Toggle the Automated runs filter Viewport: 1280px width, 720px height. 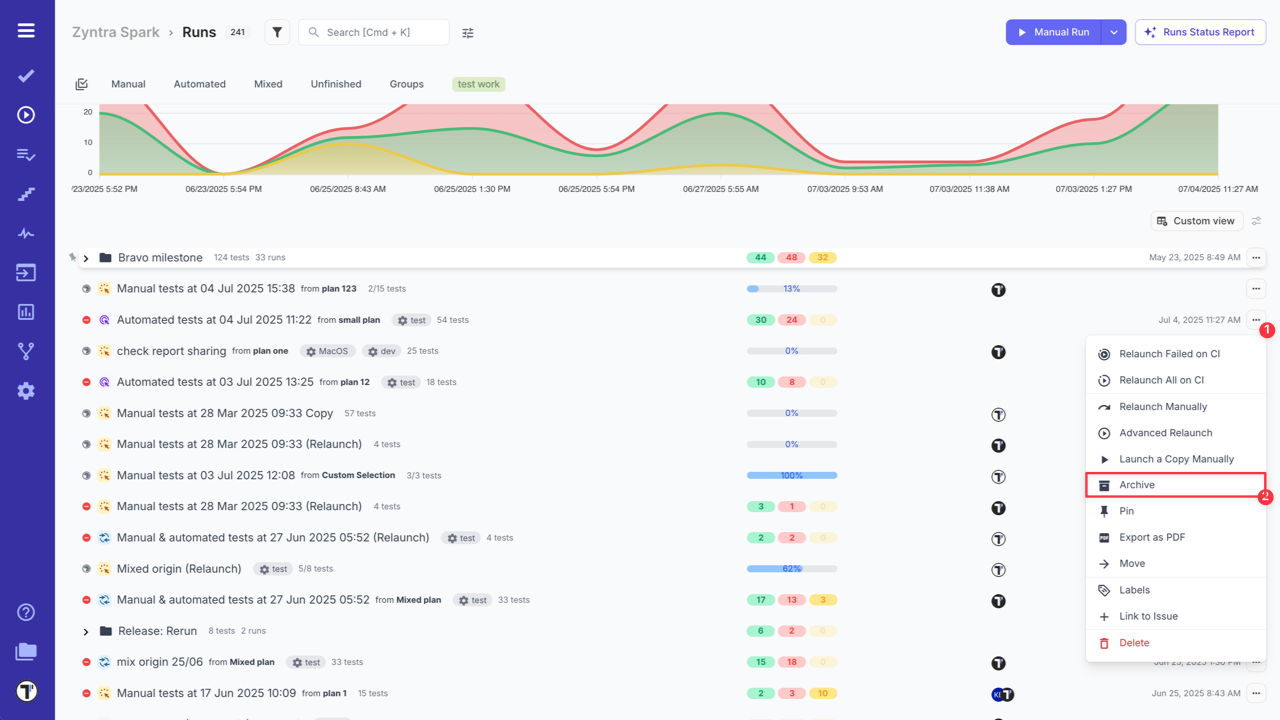(199, 84)
